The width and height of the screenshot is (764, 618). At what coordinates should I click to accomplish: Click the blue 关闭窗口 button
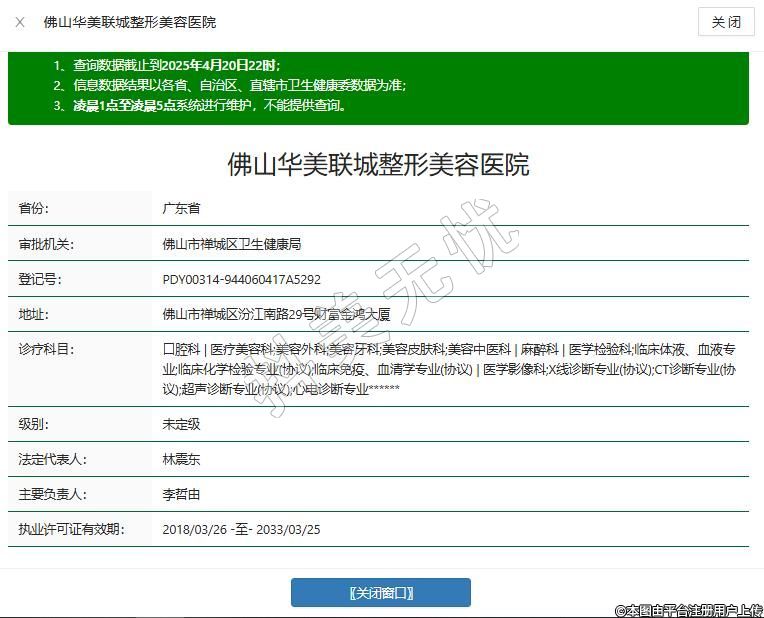pyautogui.click(x=380, y=592)
